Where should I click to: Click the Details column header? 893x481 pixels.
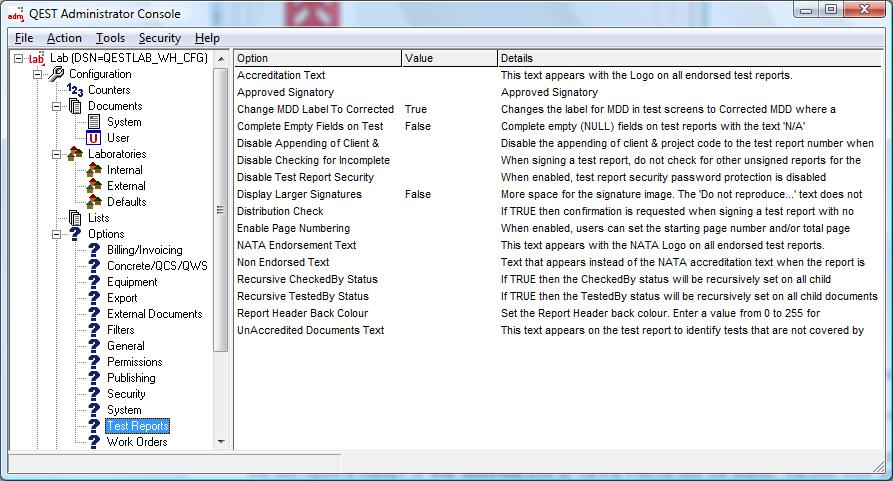point(690,58)
